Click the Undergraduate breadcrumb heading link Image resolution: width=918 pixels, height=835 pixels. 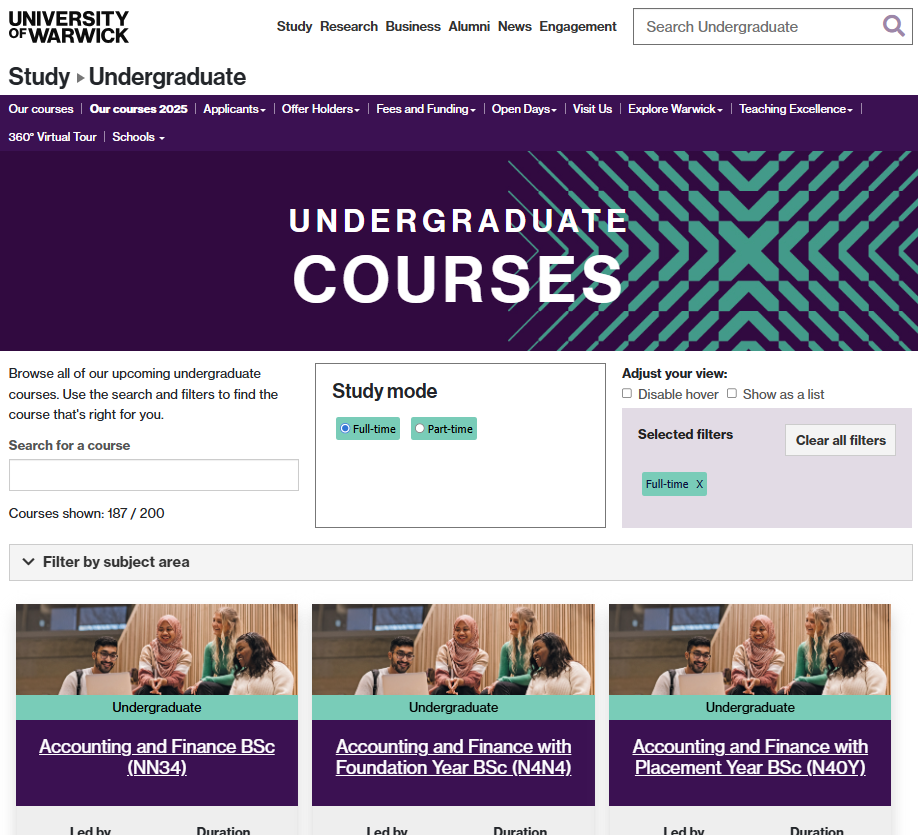pos(167,77)
